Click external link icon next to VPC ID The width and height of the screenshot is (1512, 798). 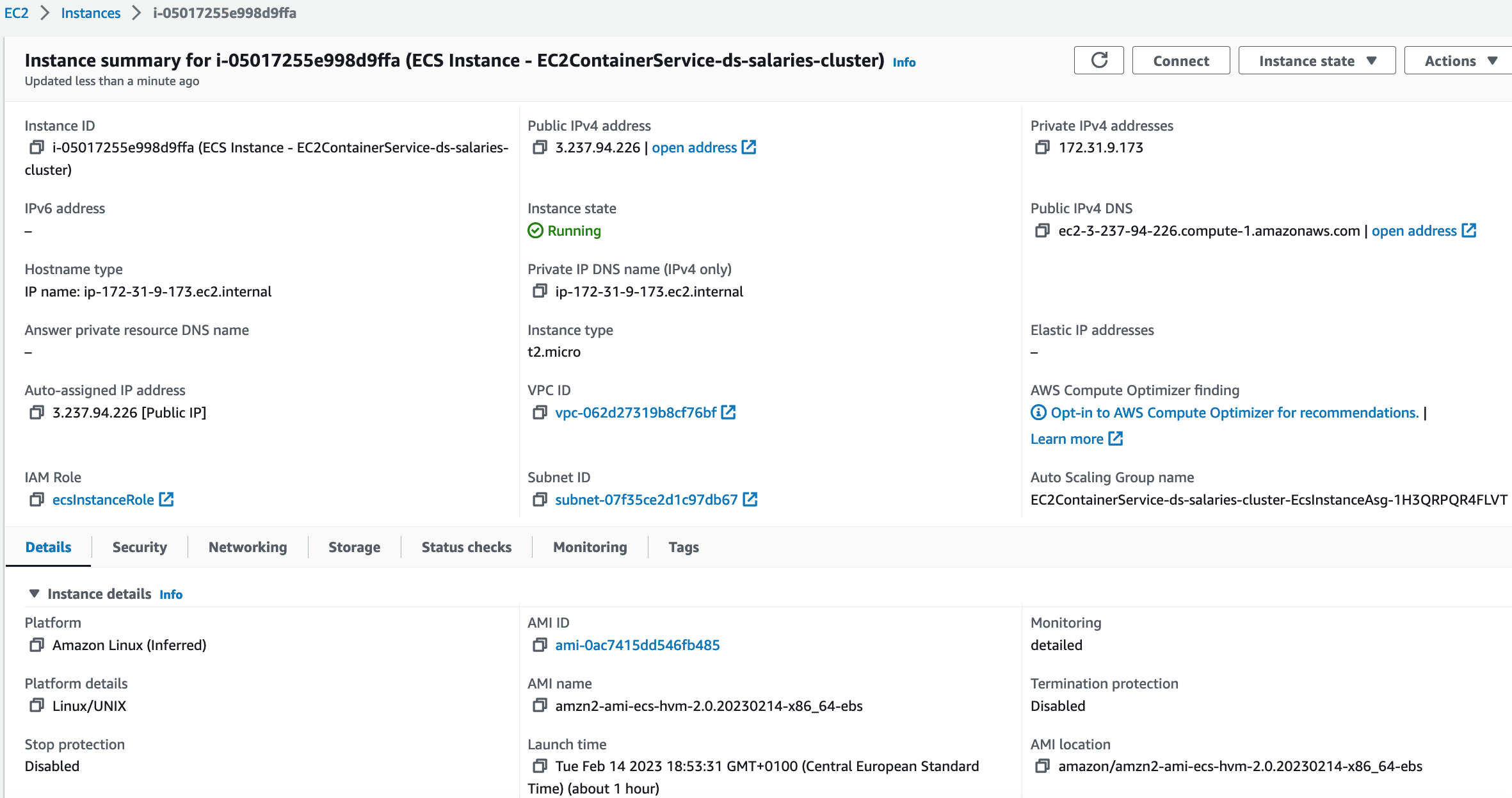[728, 412]
